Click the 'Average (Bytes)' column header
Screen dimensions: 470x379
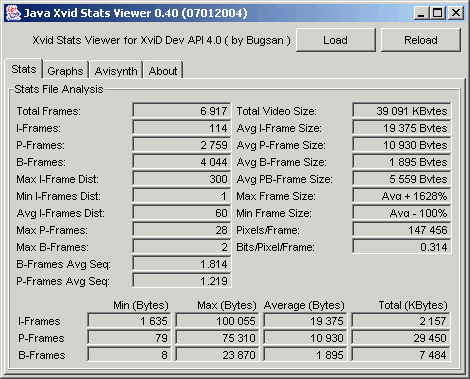(304, 305)
